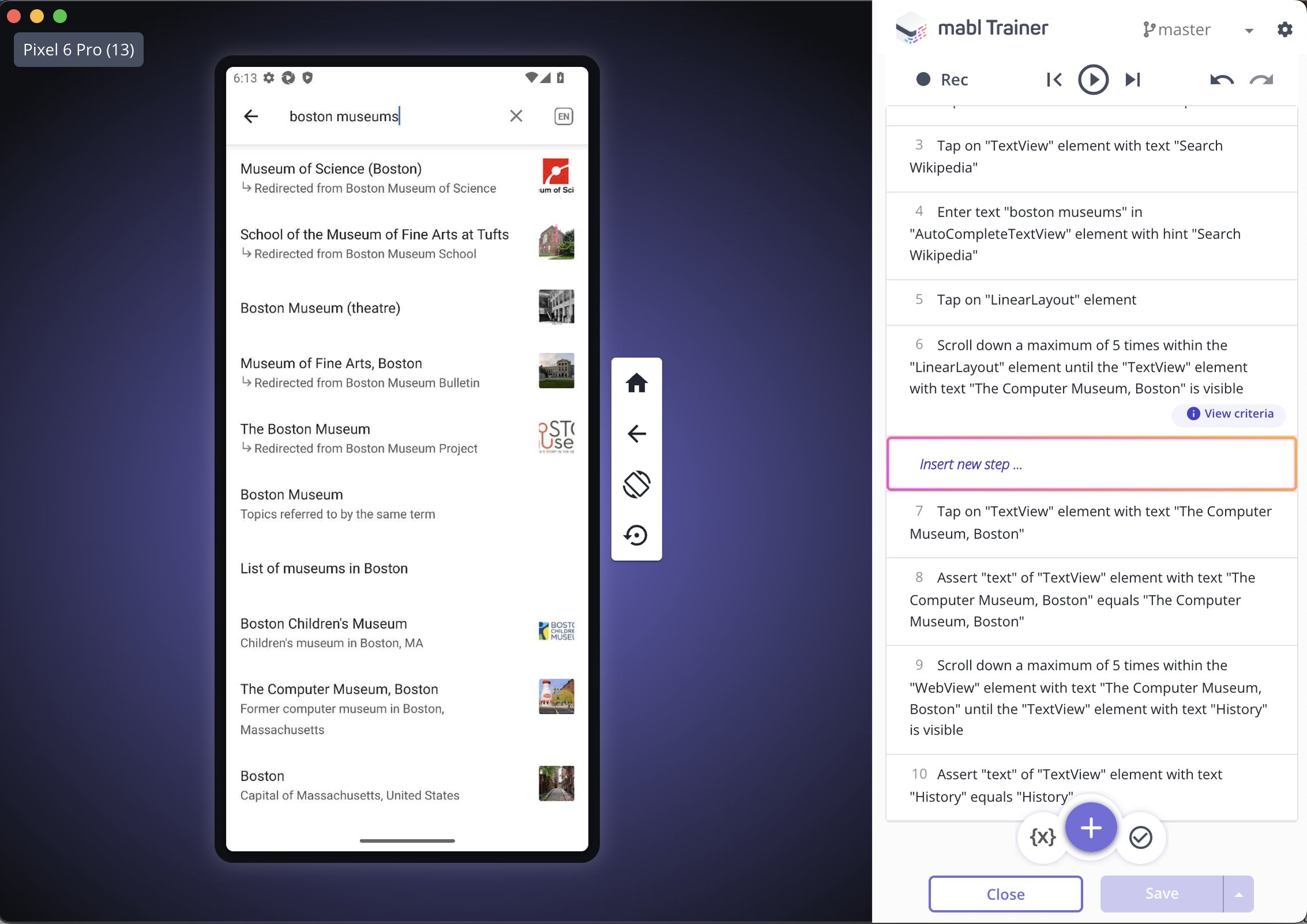Viewport: 1307px width, 924px height.
Task: Select the master branch dropdown
Action: pos(1198,29)
